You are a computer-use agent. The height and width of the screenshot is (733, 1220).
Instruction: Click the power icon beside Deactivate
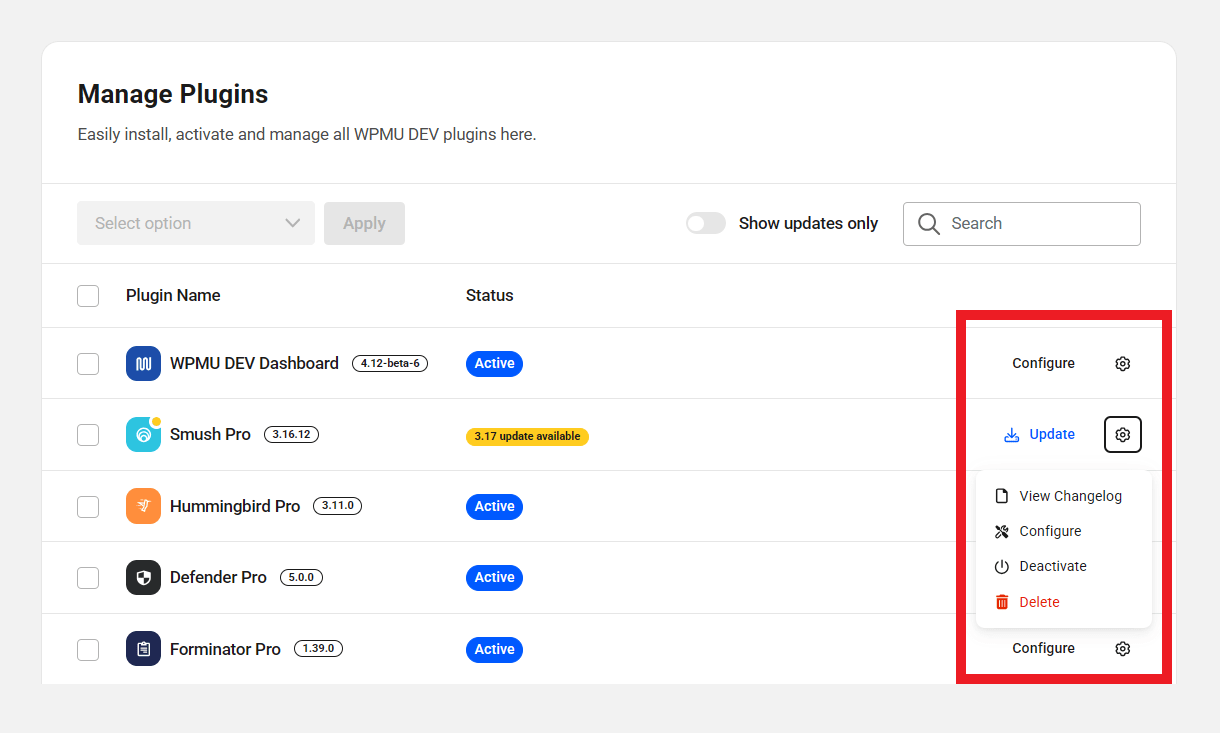(x=1001, y=567)
